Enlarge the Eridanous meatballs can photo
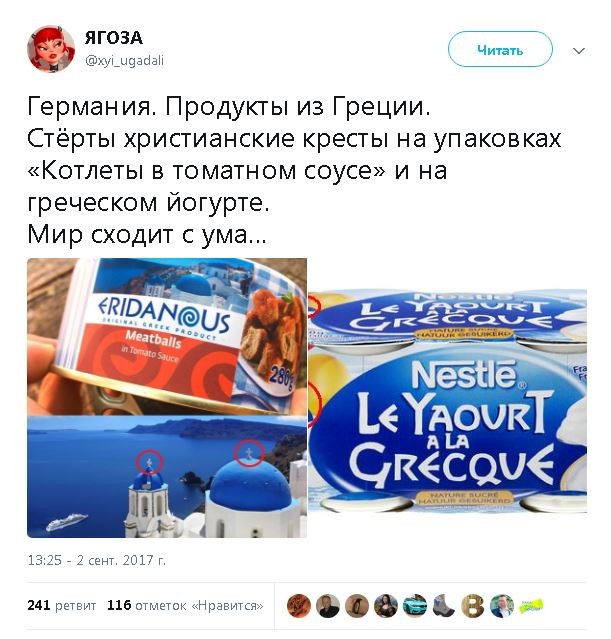 167,336
